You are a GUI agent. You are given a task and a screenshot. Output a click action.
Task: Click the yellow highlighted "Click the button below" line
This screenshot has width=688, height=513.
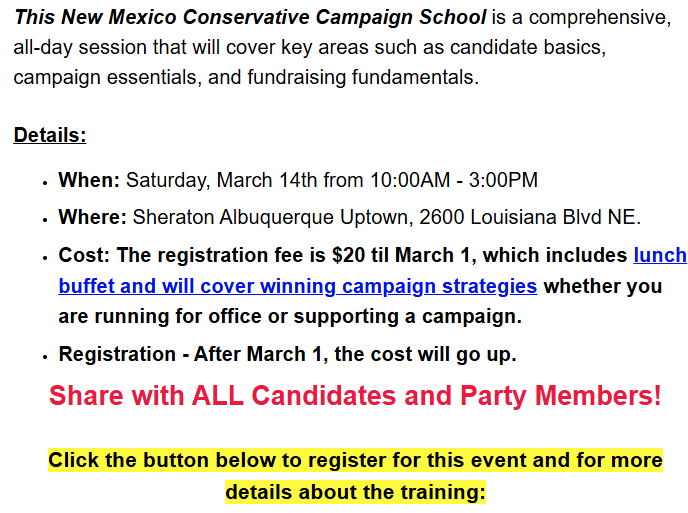pos(355,460)
